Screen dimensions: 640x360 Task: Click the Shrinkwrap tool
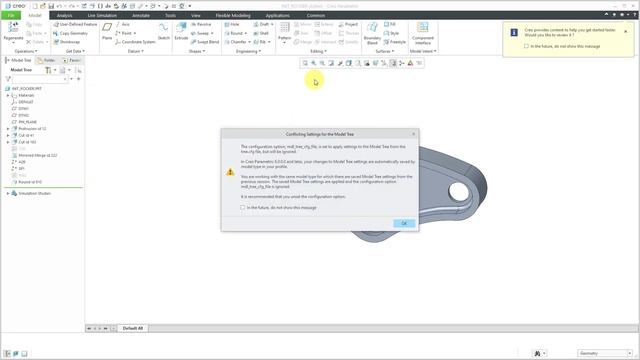(x=67, y=42)
